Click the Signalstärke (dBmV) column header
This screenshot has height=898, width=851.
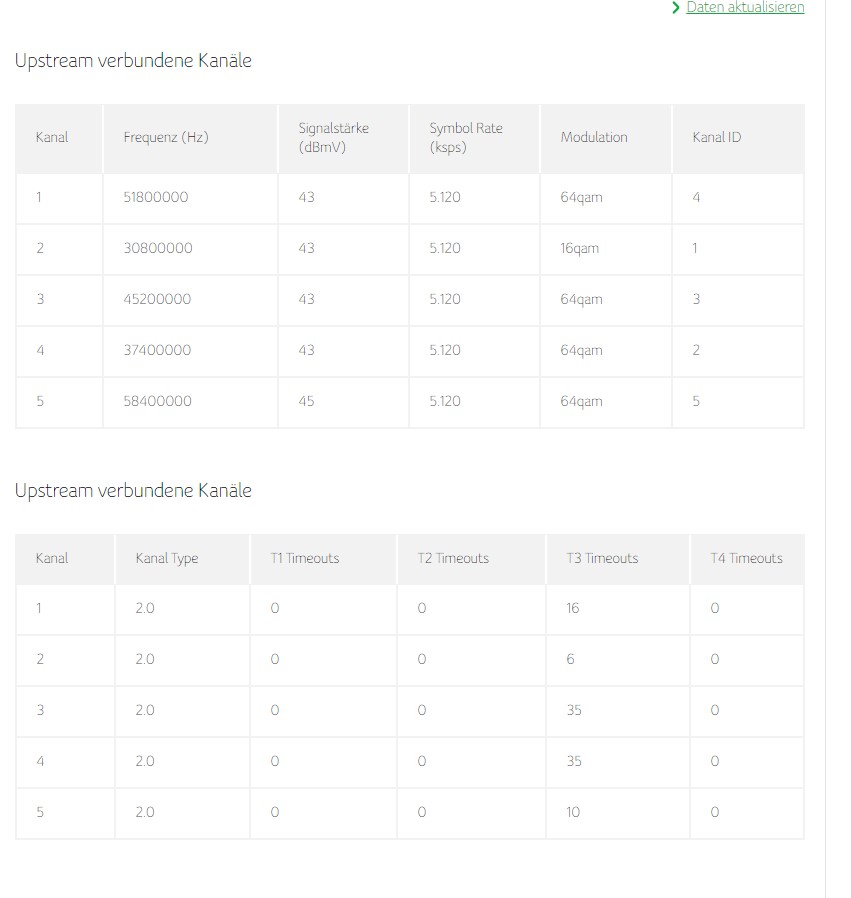[333, 137]
